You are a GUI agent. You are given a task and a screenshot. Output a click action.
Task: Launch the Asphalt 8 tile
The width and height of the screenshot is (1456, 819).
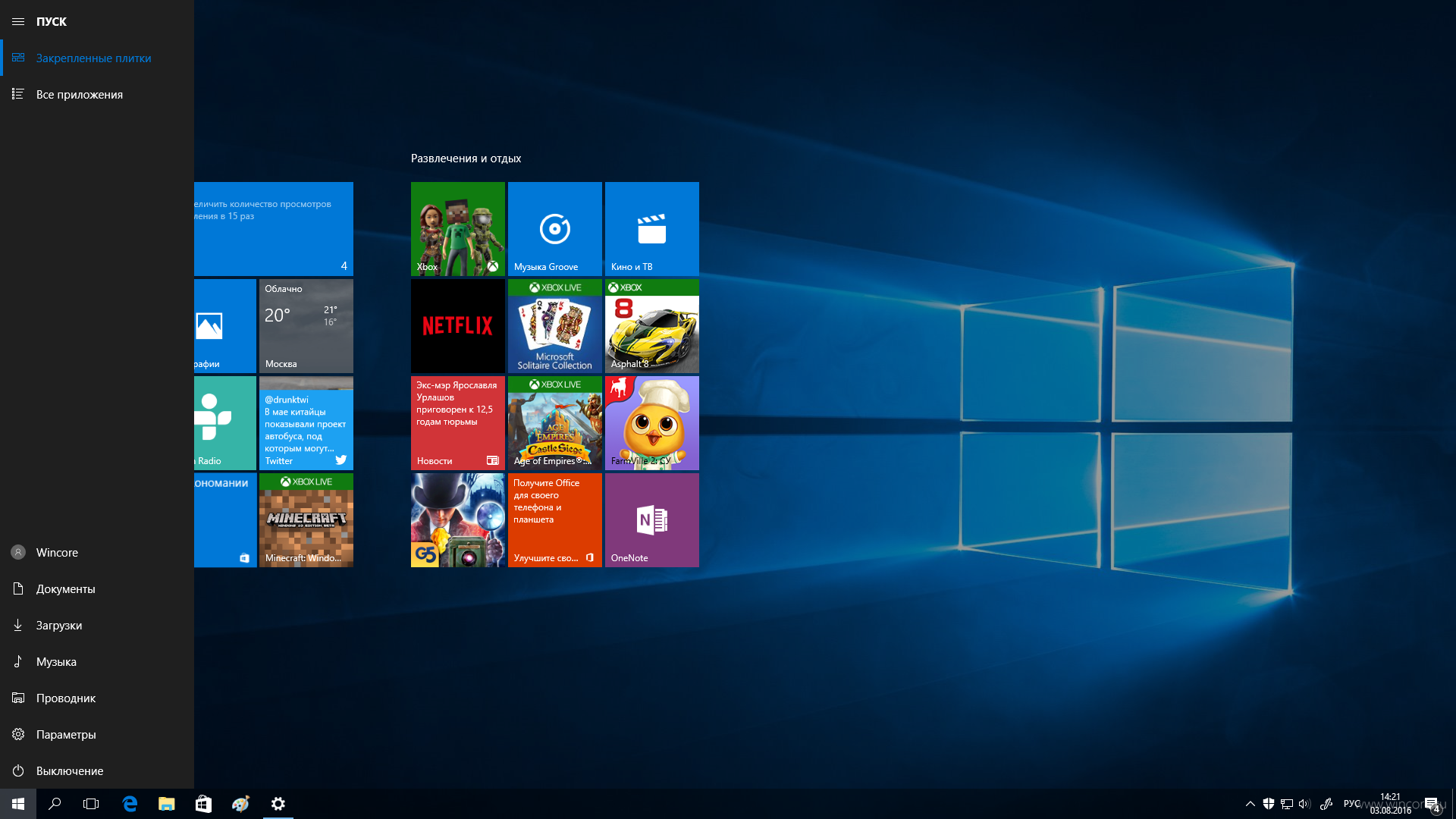click(x=652, y=326)
